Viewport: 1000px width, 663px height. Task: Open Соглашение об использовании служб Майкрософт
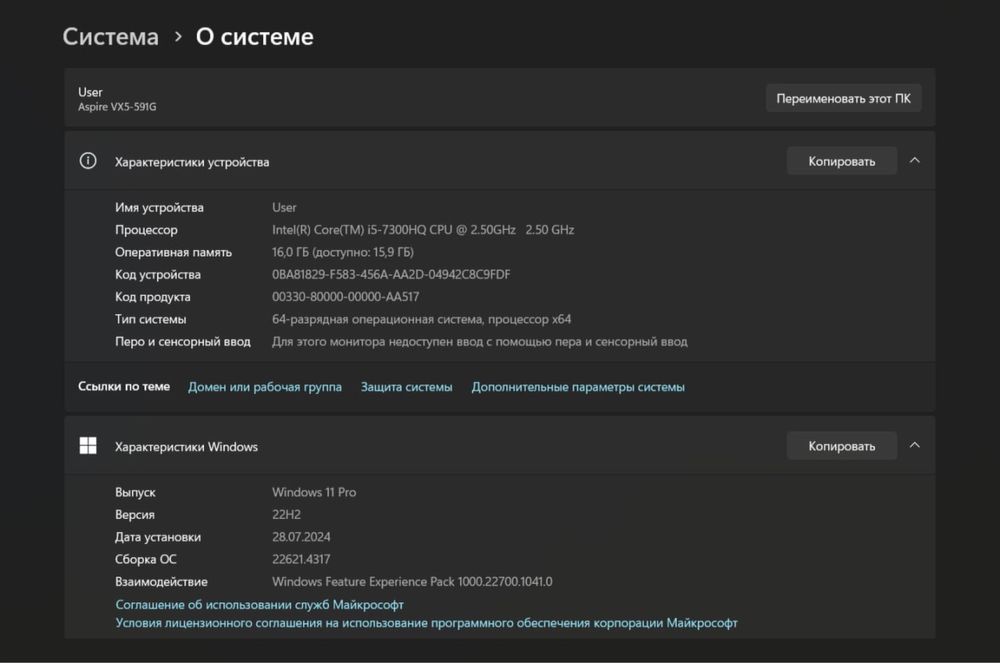point(260,605)
